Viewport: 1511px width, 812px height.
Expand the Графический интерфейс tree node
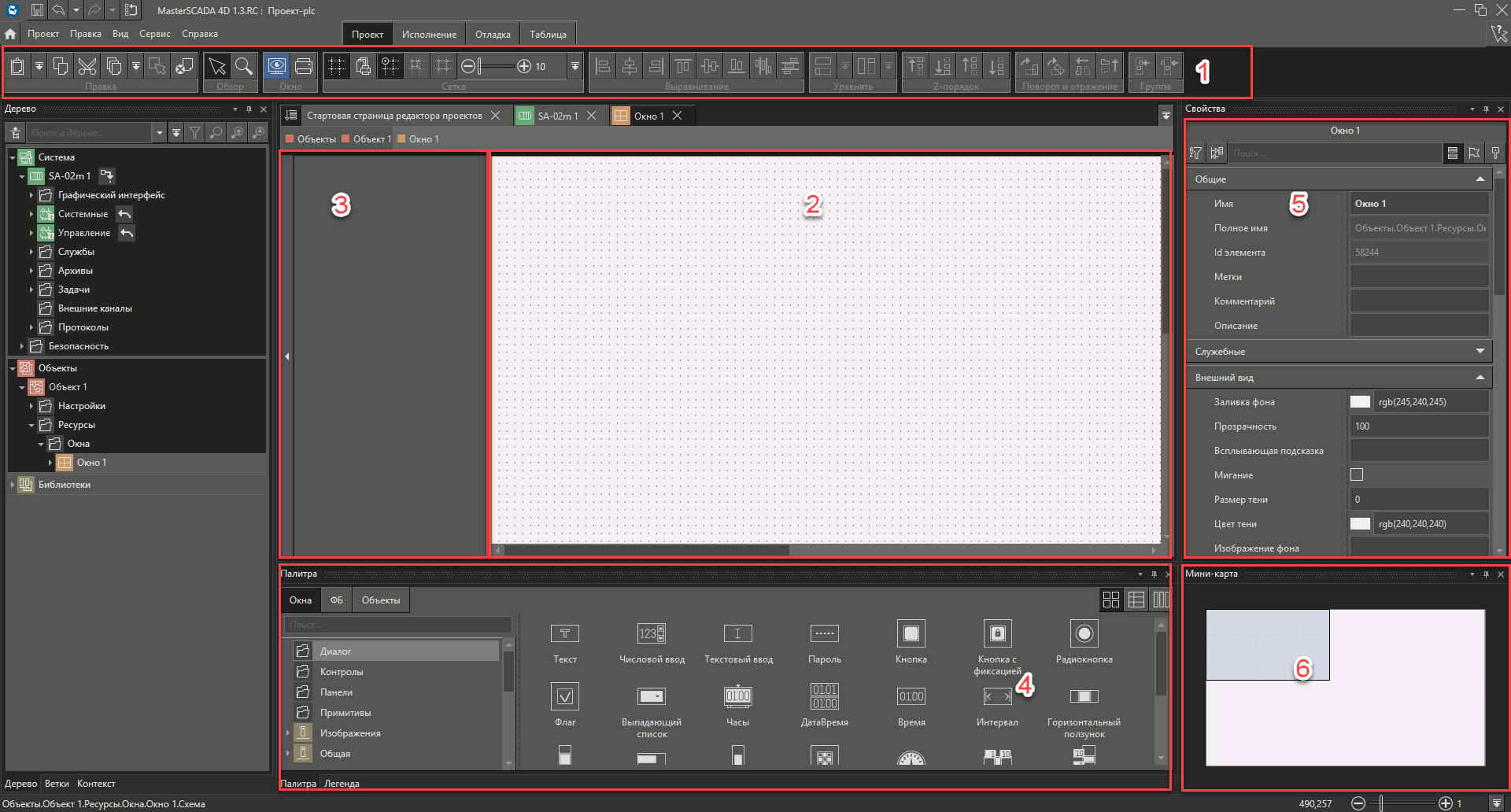point(31,195)
